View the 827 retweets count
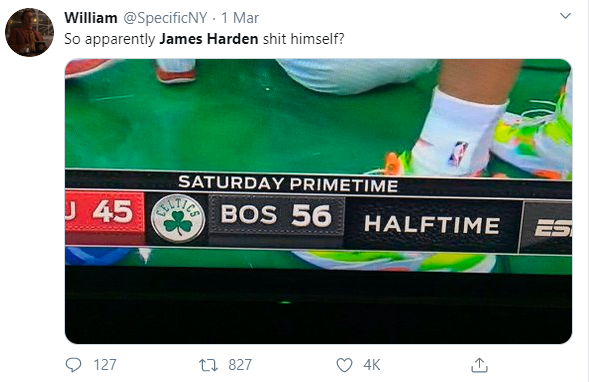The height and width of the screenshot is (382, 590). [240, 365]
